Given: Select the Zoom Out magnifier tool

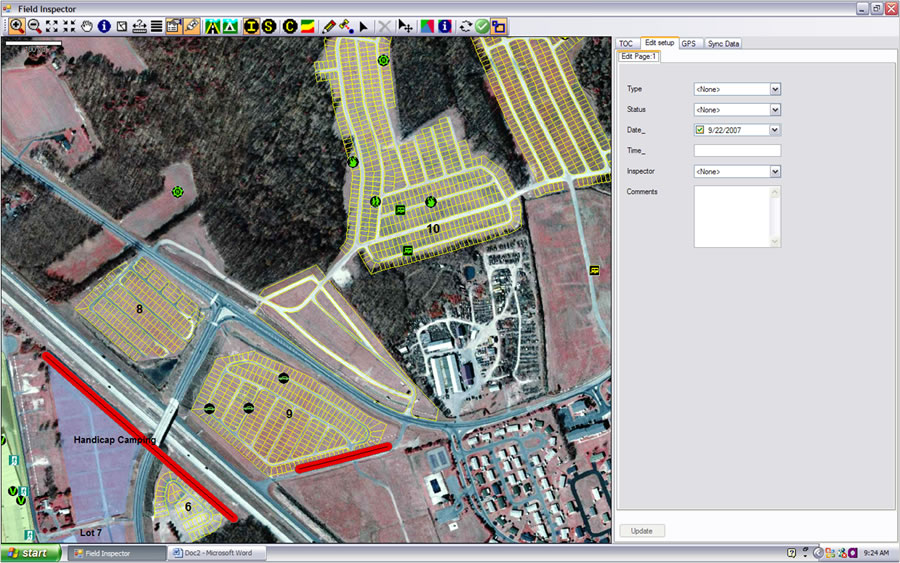Looking at the screenshot, I should pos(34,25).
